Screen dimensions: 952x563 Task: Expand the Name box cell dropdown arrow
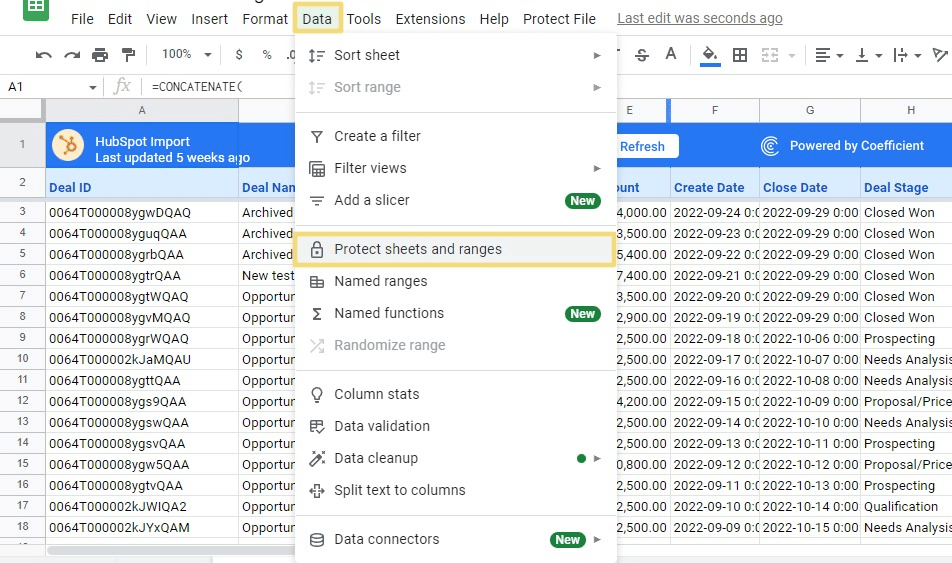coord(93,87)
